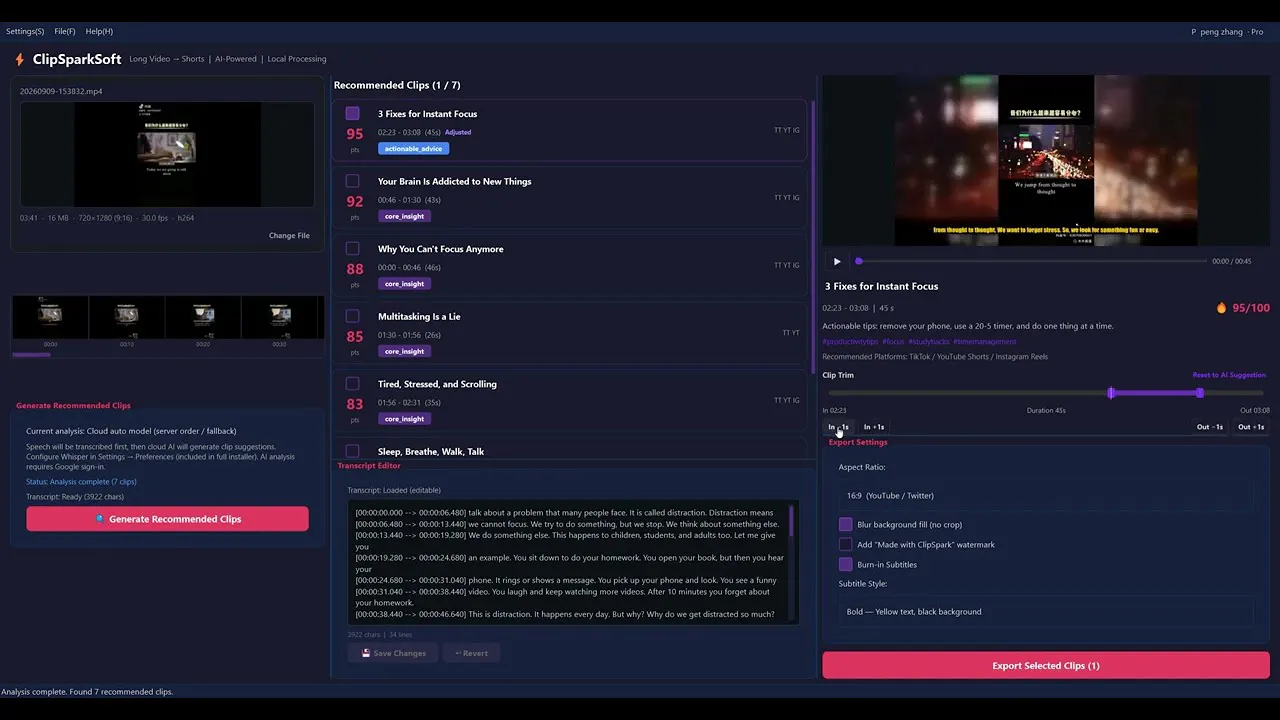Click inside the transcript text editor
Image resolution: width=1280 pixels, height=720 pixels.
[568, 562]
